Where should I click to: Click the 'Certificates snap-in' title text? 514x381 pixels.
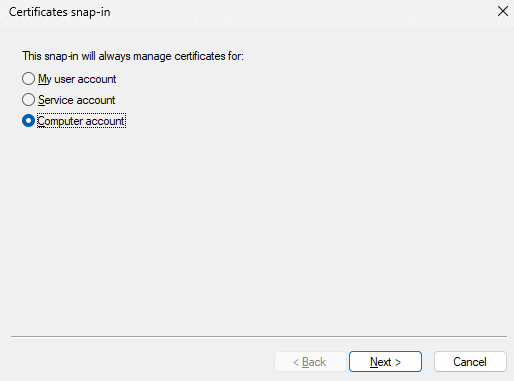pyautogui.click(x=60, y=12)
